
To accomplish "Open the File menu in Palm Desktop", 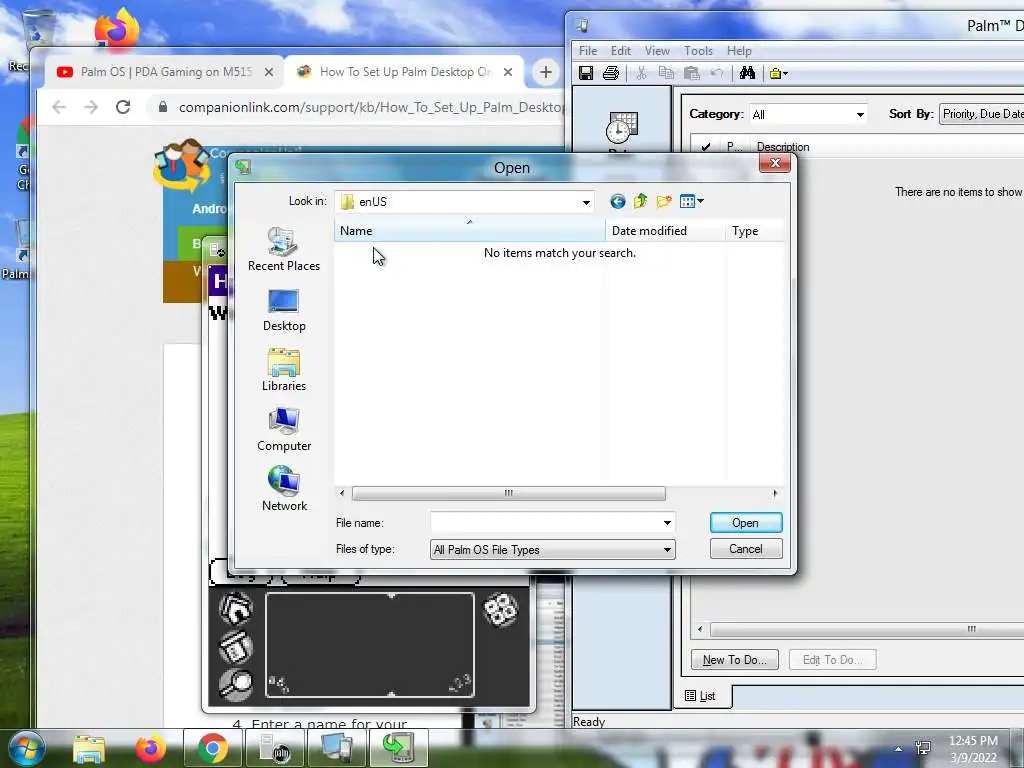I will [588, 50].
